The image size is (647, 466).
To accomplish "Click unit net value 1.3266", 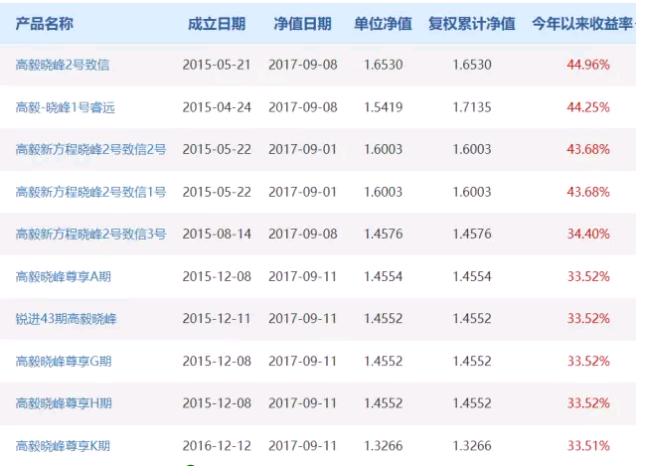I will (x=383, y=446).
